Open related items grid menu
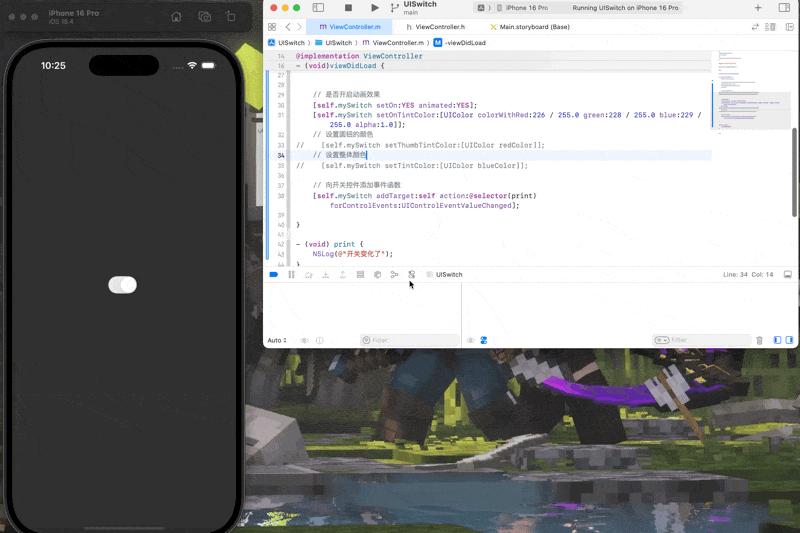This screenshot has width=800, height=533. click(272, 27)
